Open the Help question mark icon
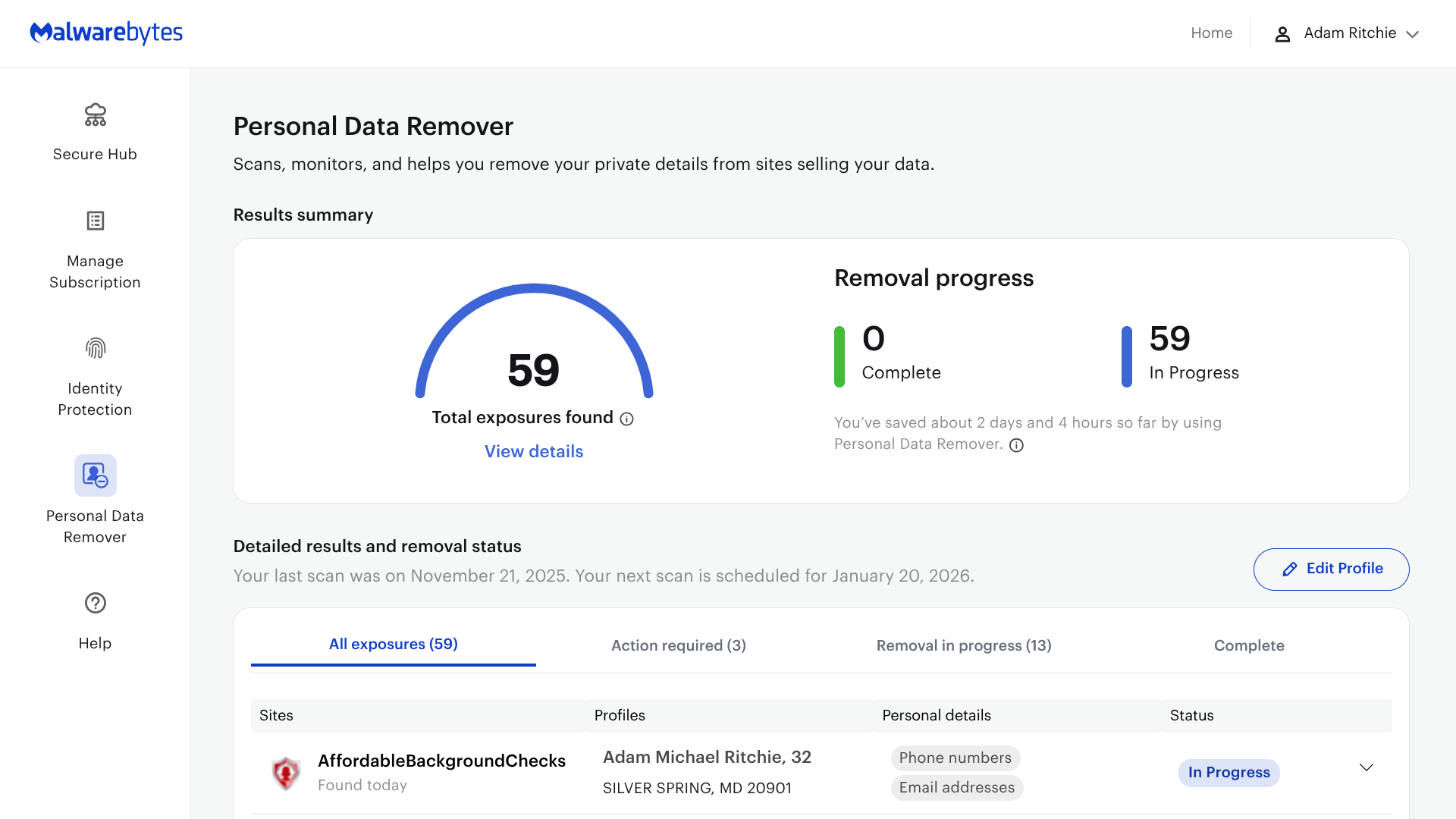The image size is (1456, 819). click(x=95, y=603)
